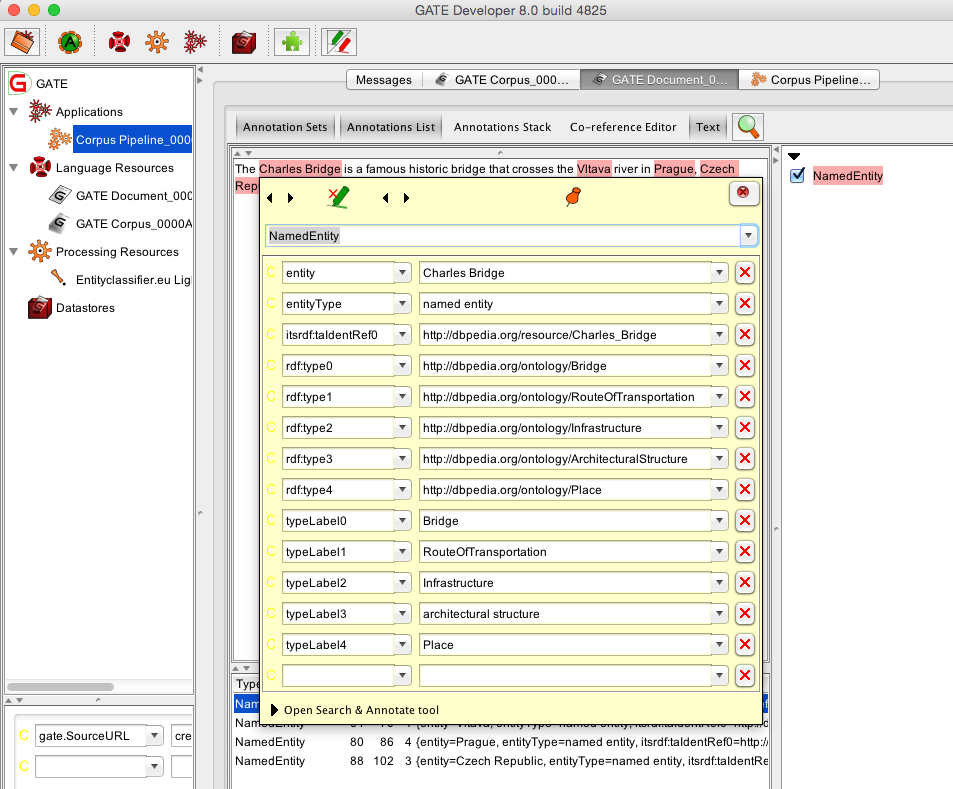The width and height of the screenshot is (953, 789).
Task: Click the load ANNIE system toolbar icon
Action: [70, 42]
